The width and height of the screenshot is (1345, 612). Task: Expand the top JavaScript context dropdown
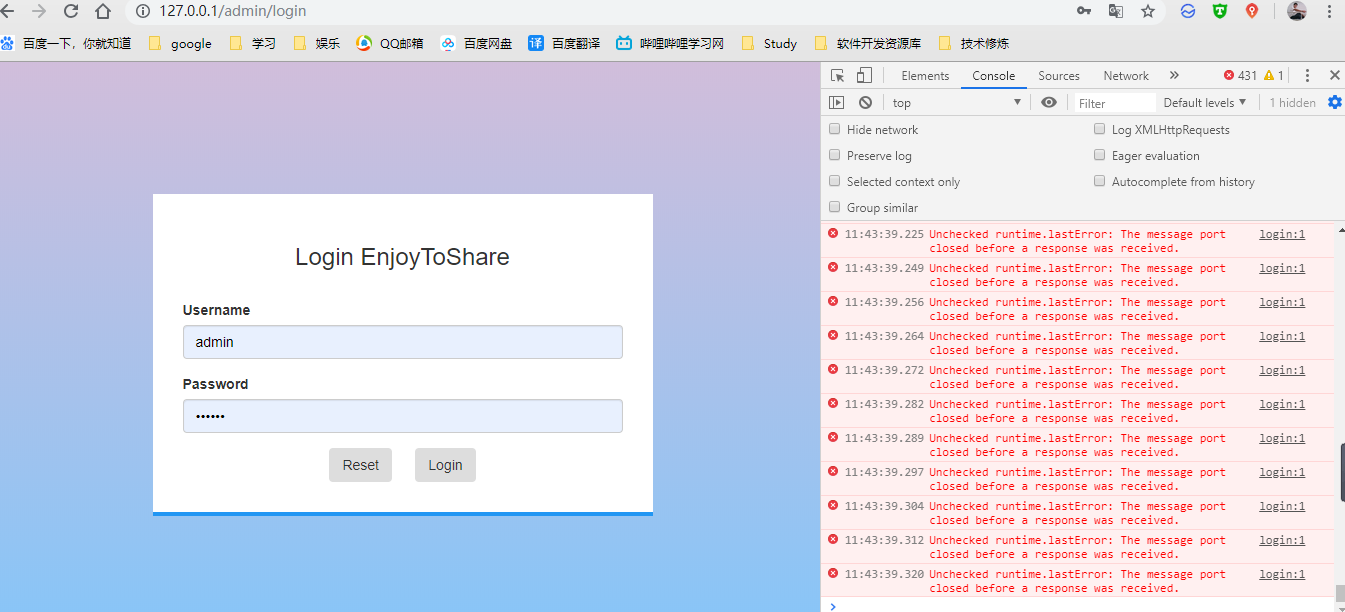pos(956,103)
